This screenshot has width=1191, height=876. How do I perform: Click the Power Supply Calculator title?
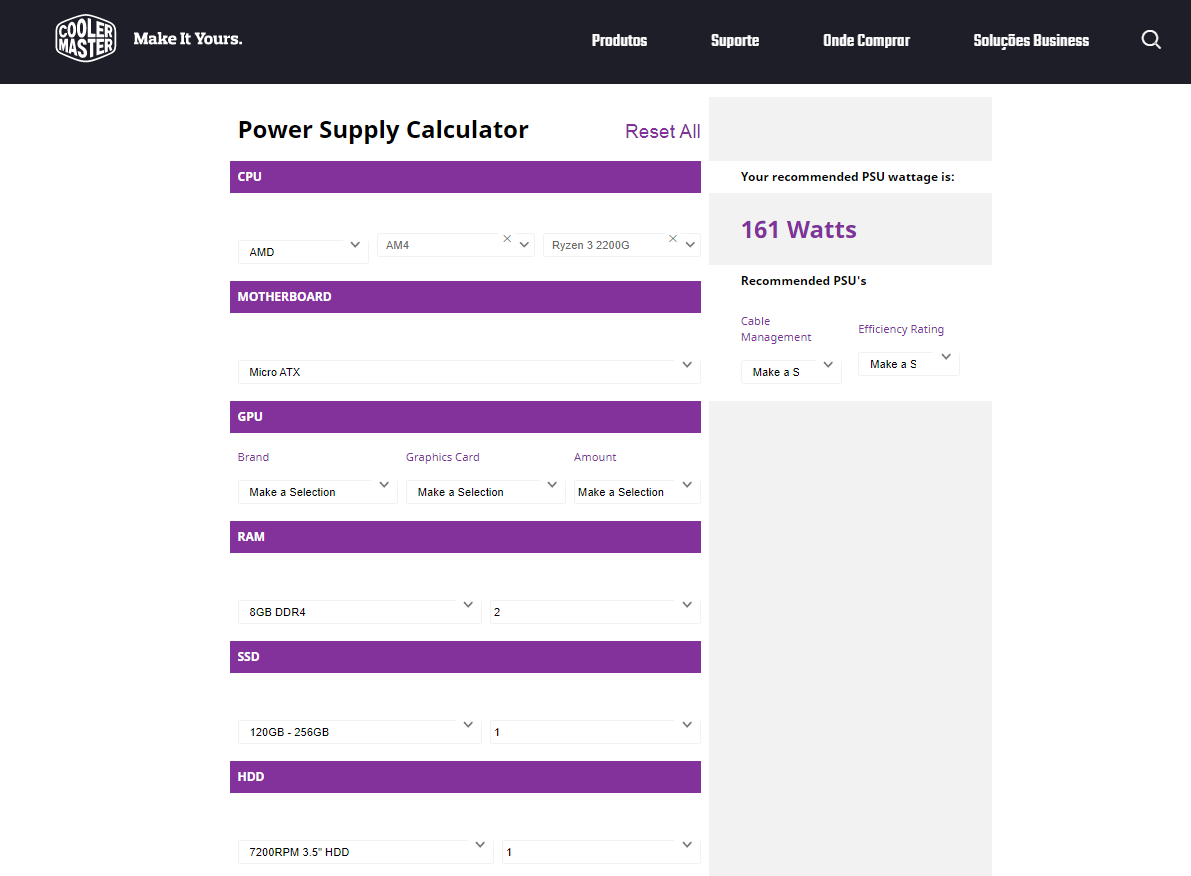click(383, 130)
